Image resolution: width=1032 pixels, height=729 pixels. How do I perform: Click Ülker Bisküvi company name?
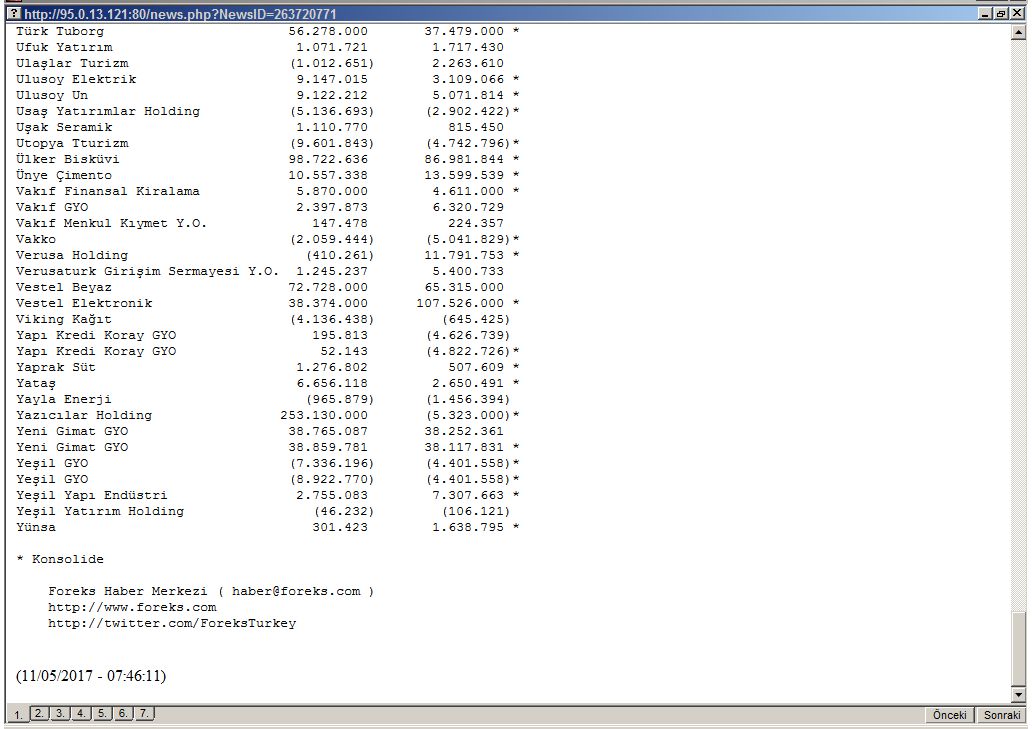68,159
